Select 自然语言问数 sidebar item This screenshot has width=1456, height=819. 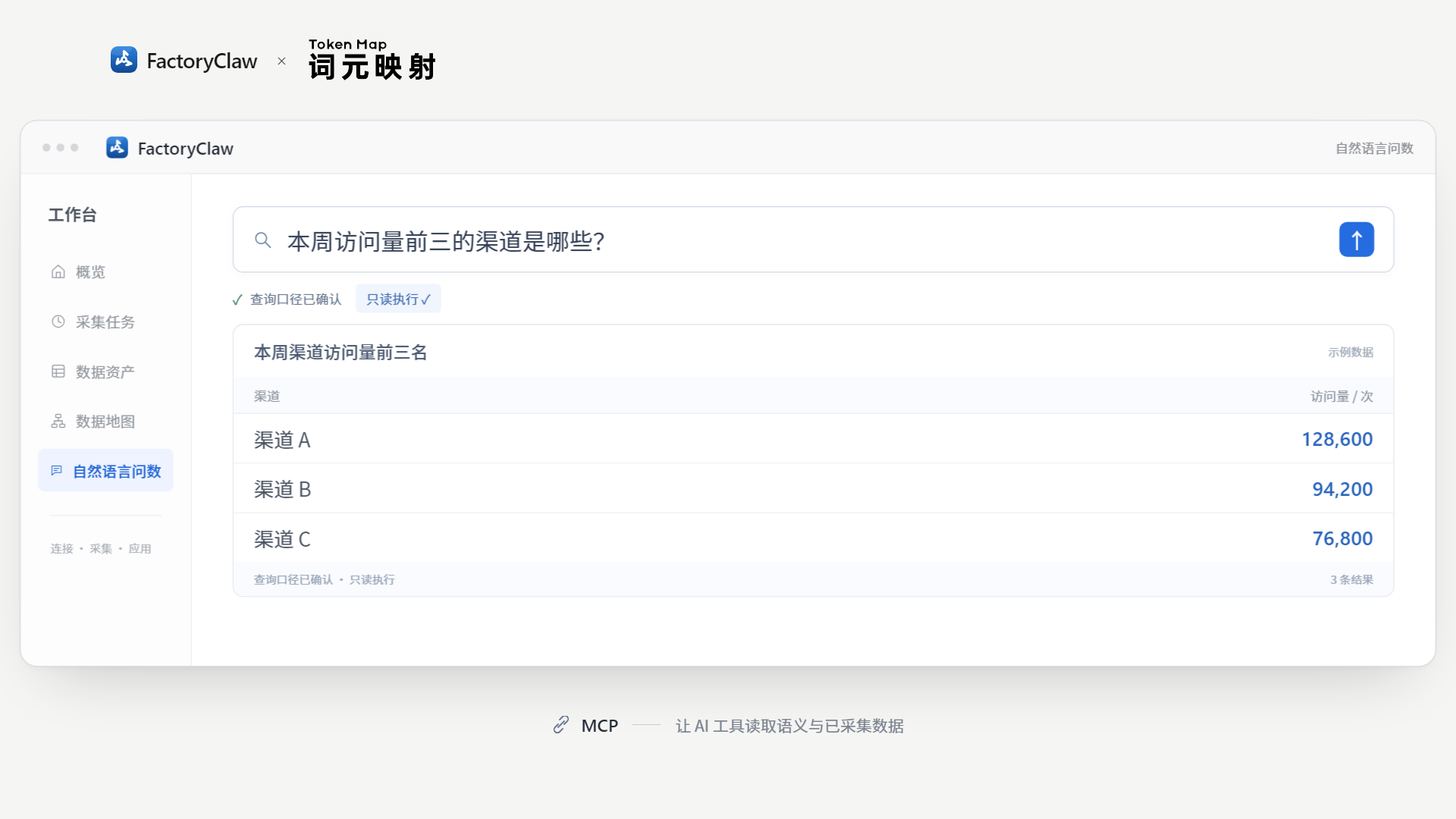[105, 470]
